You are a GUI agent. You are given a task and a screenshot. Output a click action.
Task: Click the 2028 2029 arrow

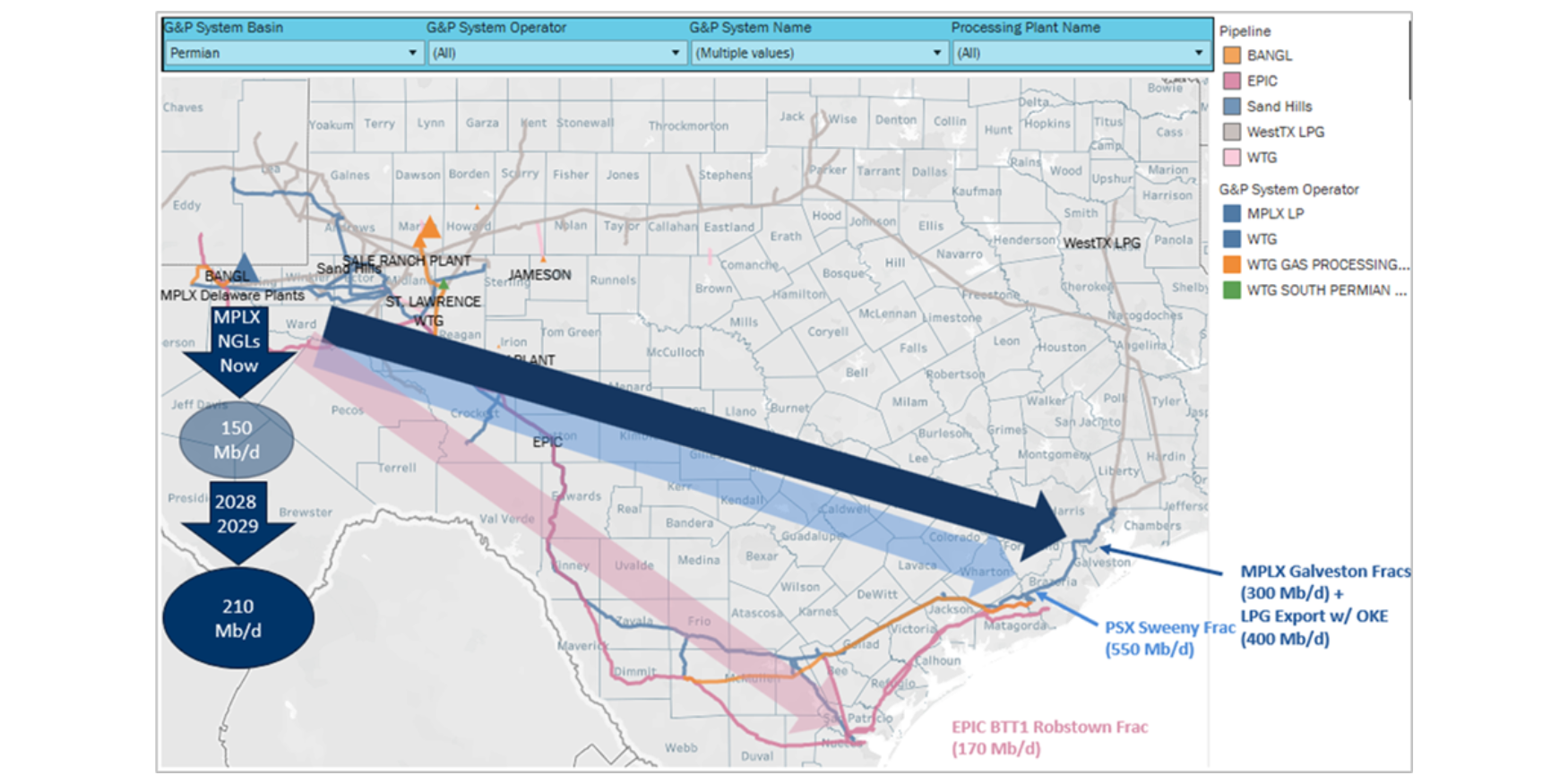(x=237, y=523)
